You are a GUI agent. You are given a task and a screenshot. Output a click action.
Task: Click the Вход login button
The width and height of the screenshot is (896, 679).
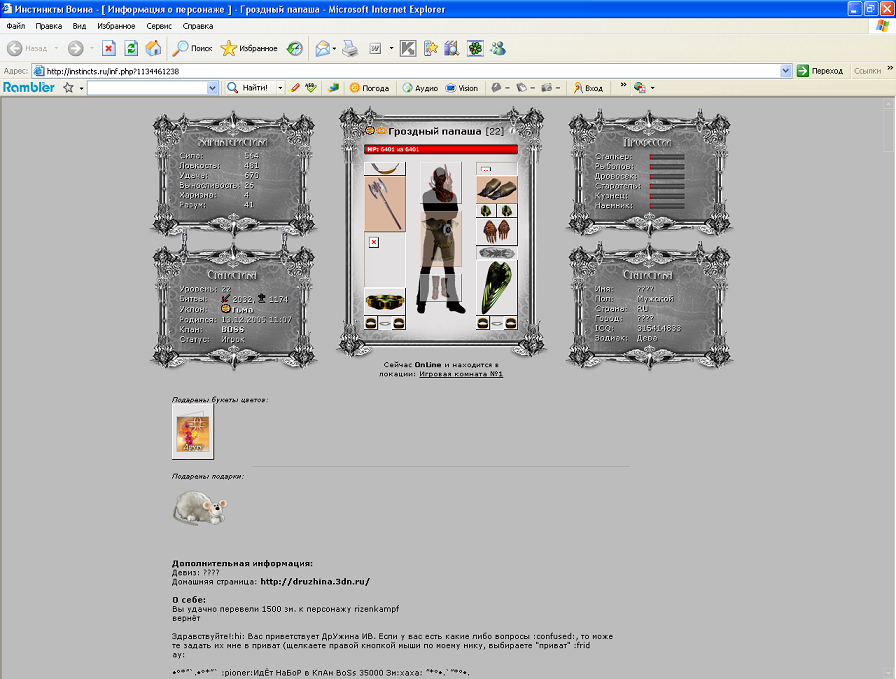588,88
